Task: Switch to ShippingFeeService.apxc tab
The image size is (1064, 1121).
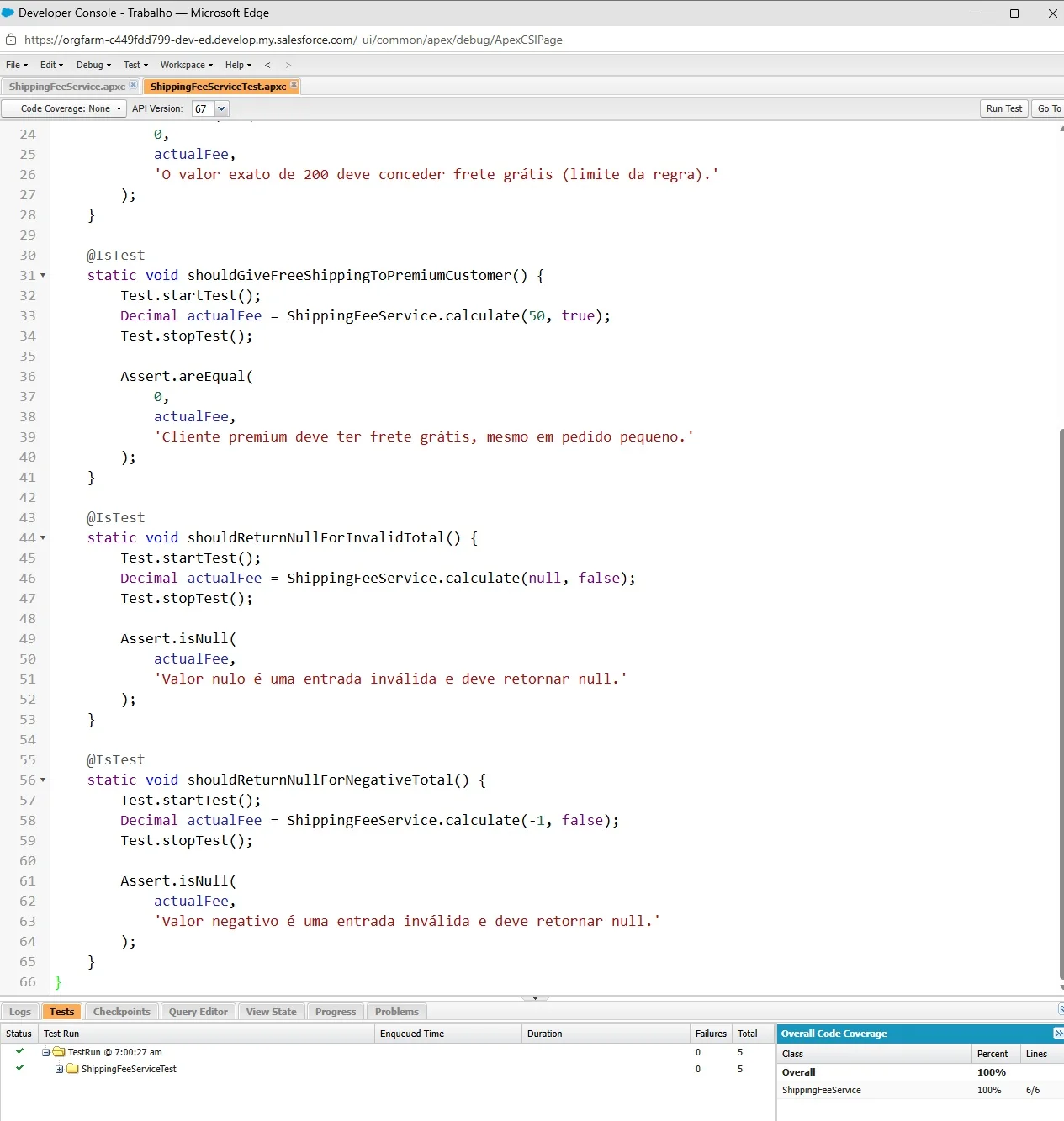Action: pos(66,86)
